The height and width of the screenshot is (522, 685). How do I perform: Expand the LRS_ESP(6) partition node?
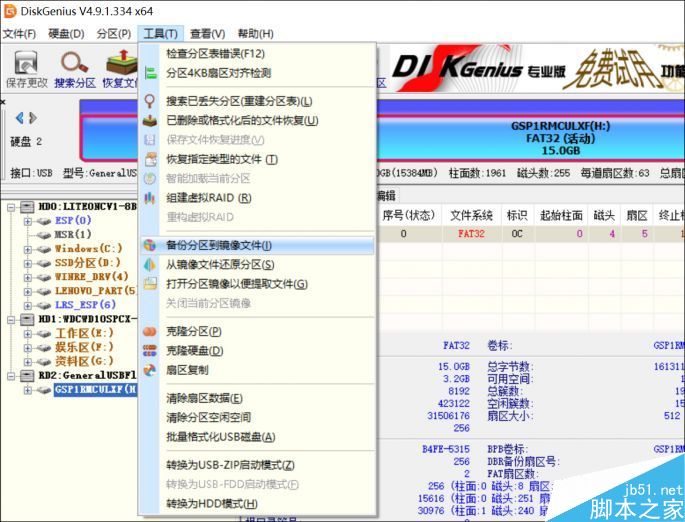[x=28, y=305]
